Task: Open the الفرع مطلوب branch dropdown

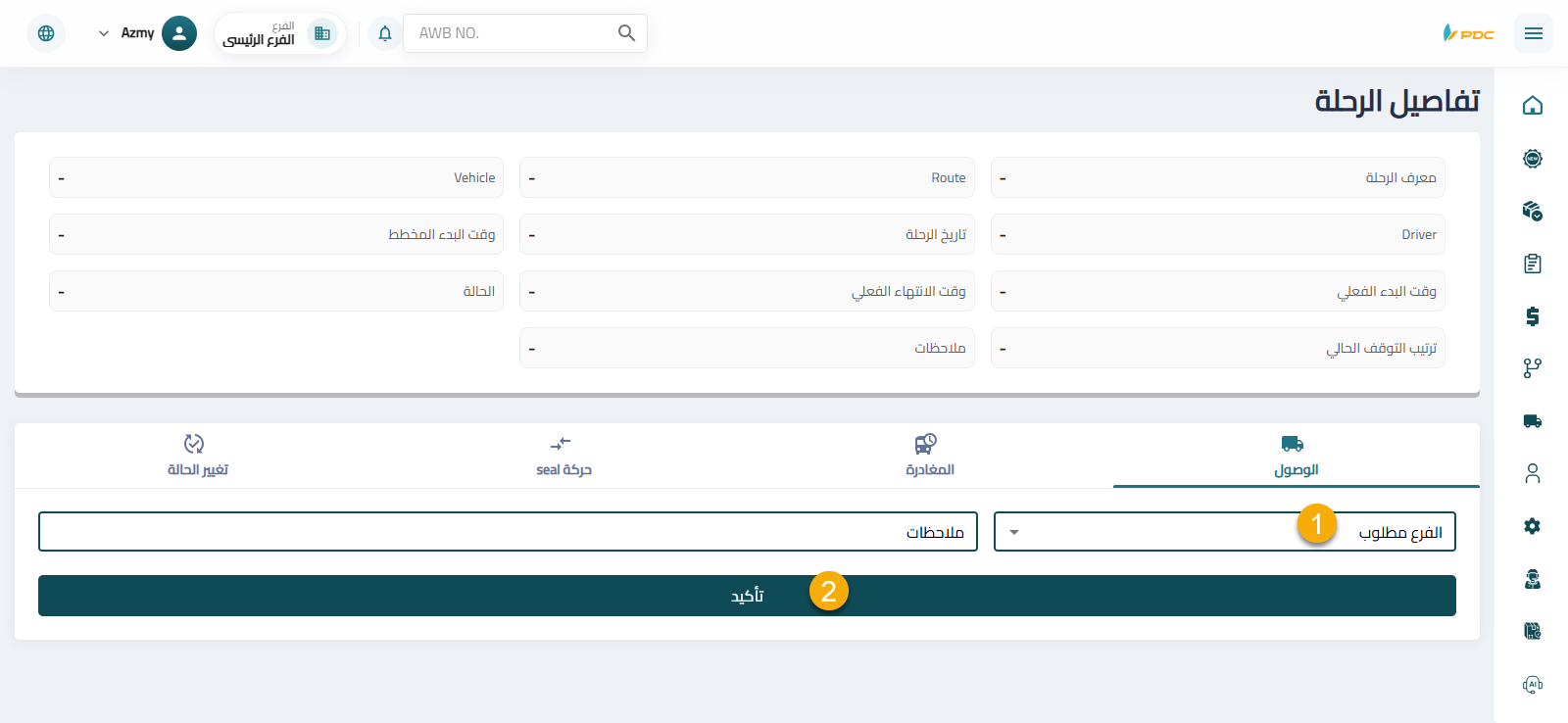Action: pos(1225,532)
